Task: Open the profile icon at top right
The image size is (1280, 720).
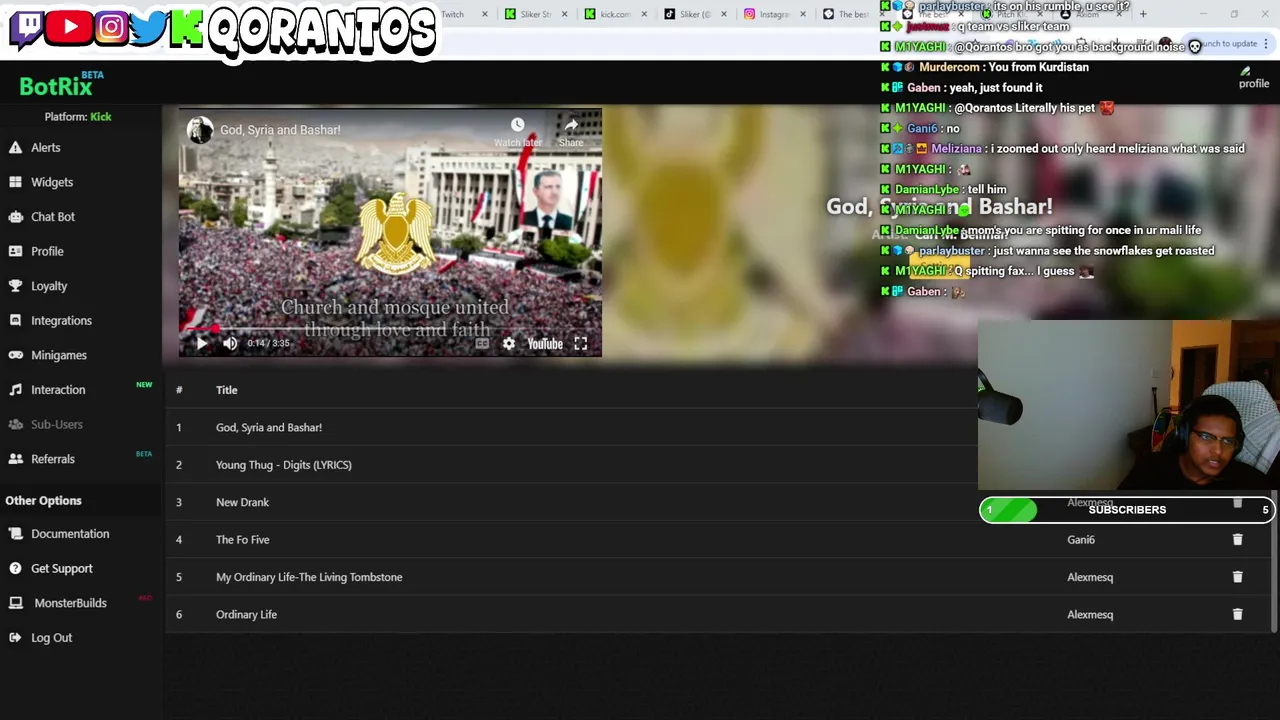Action: pyautogui.click(x=1253, y=78)
